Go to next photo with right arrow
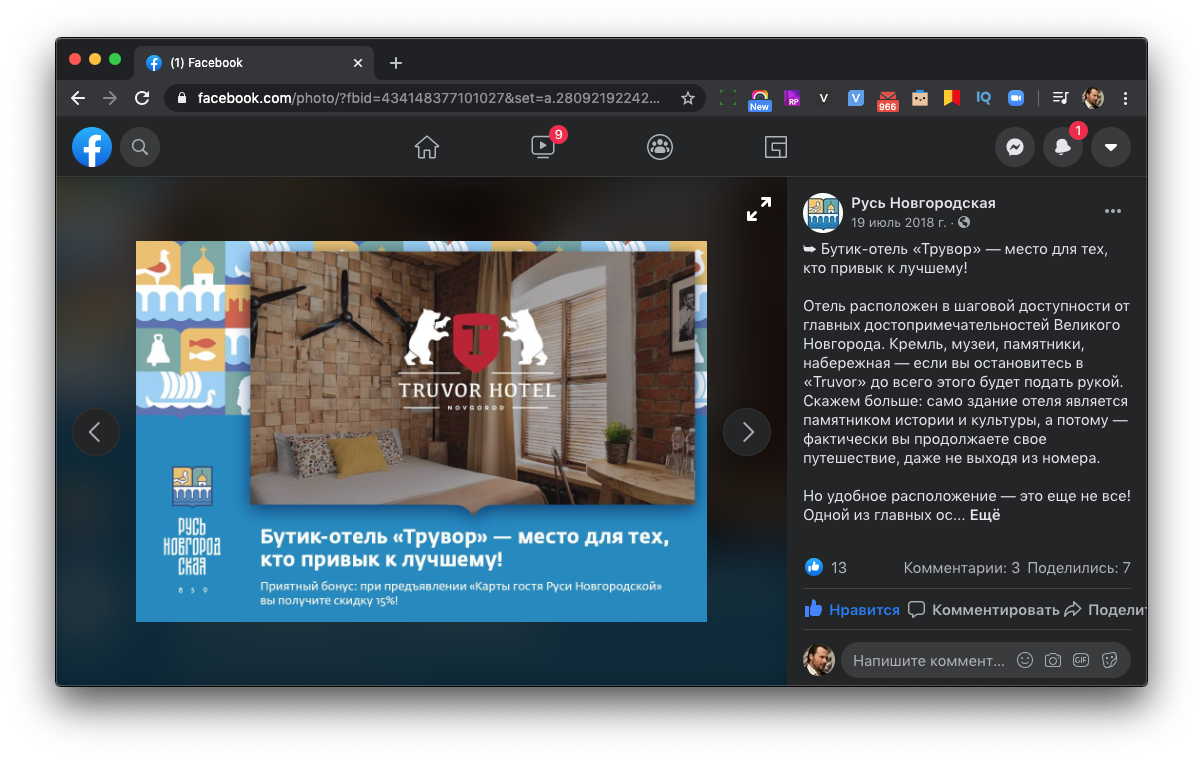This screenshot has height=760, width=1203. click(x=747, y=432)
